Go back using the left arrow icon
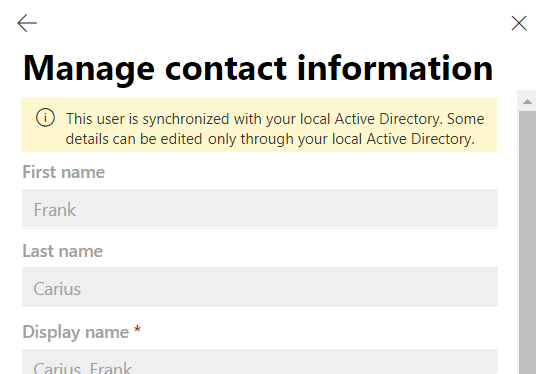Screen dimensions: 538x374 [27, 23]
